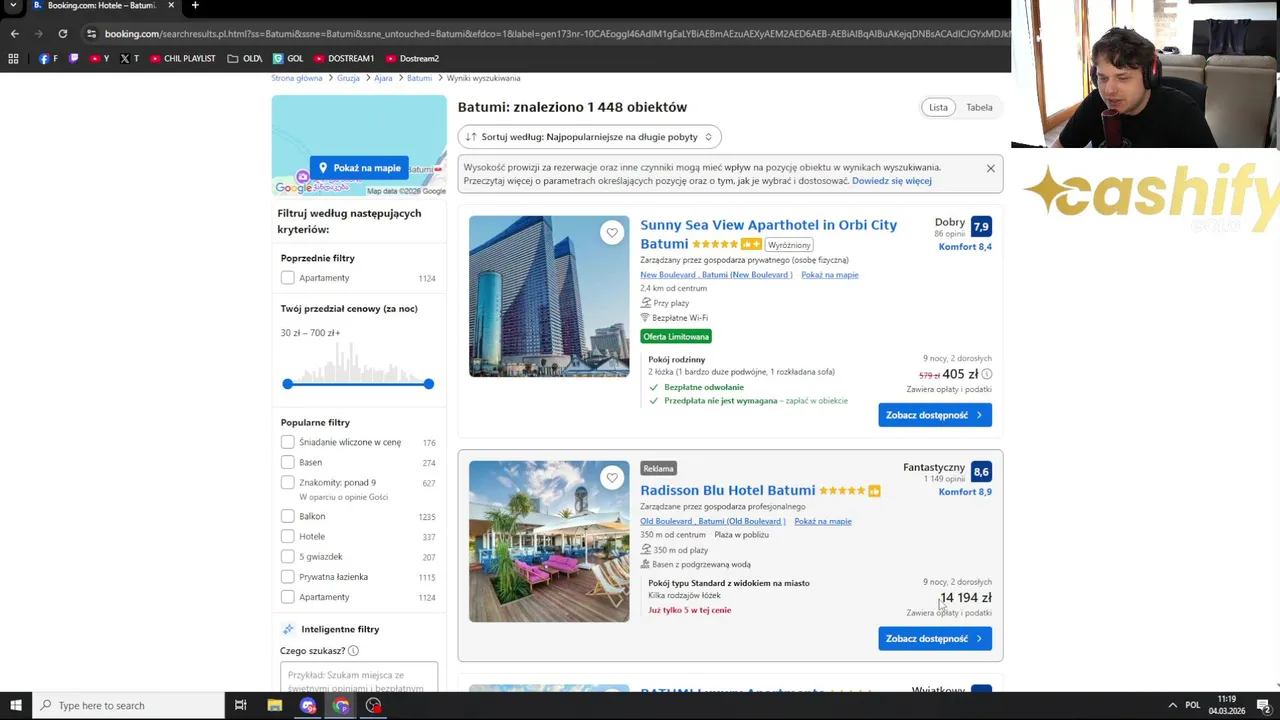Show Sunny Sea View on the map
The image size is (1280, 720).
coord(829,275)
